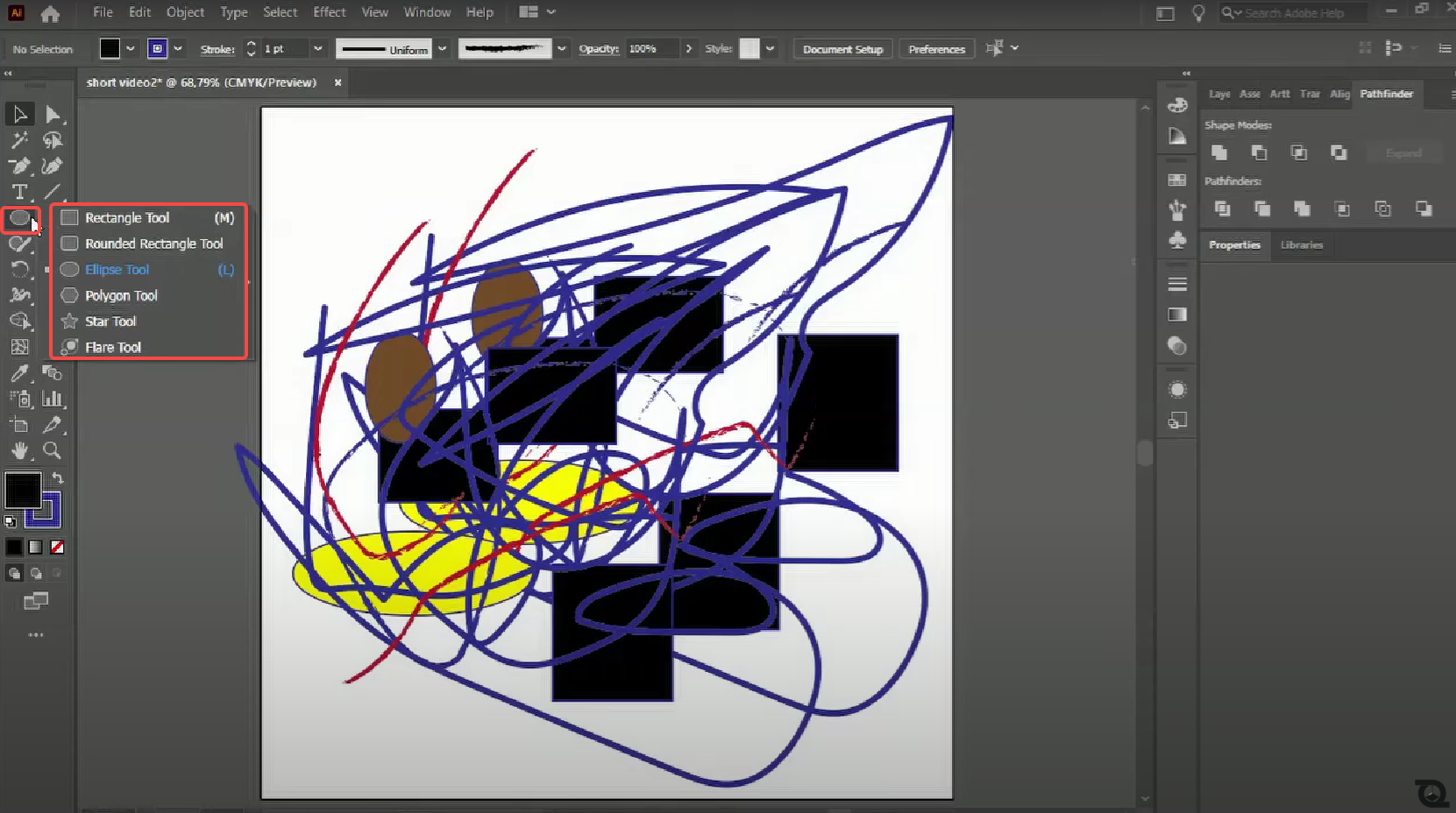Viewport: 1456px width, 813px height.
Task: Apply Exclude shape mode
Action: coord(1339,152)
